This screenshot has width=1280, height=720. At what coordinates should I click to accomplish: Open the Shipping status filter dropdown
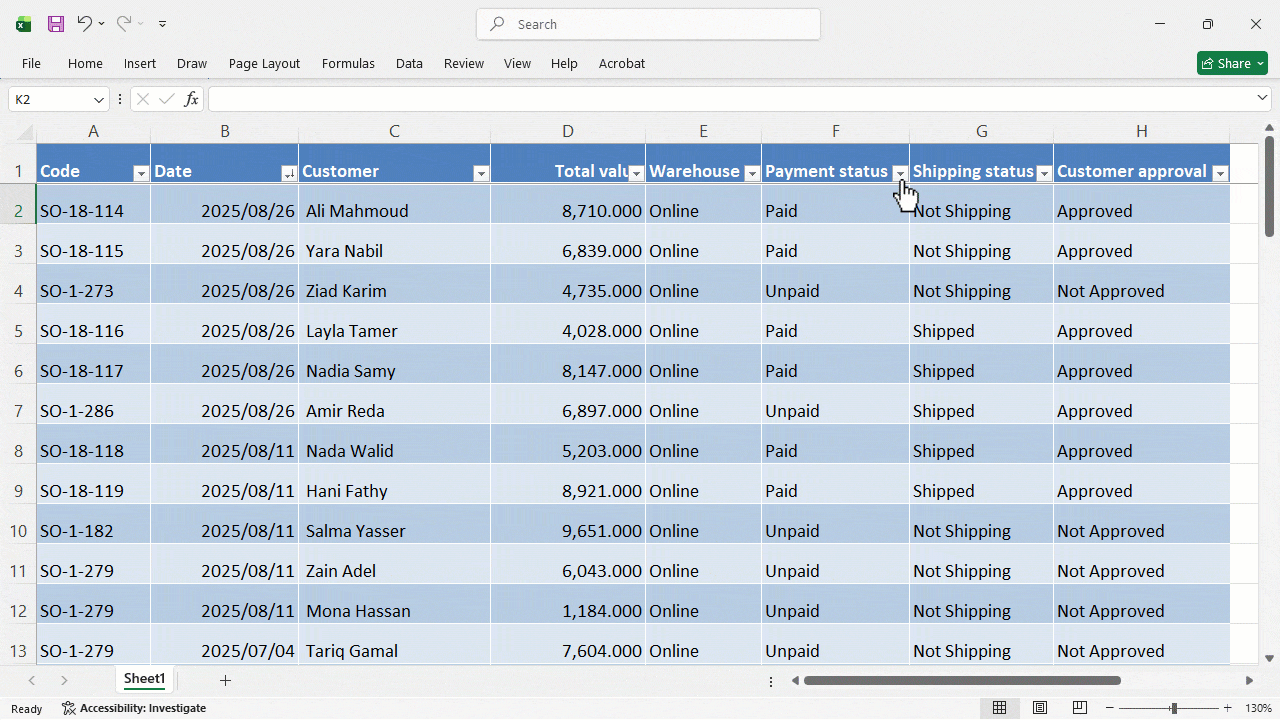(1044, 173)
